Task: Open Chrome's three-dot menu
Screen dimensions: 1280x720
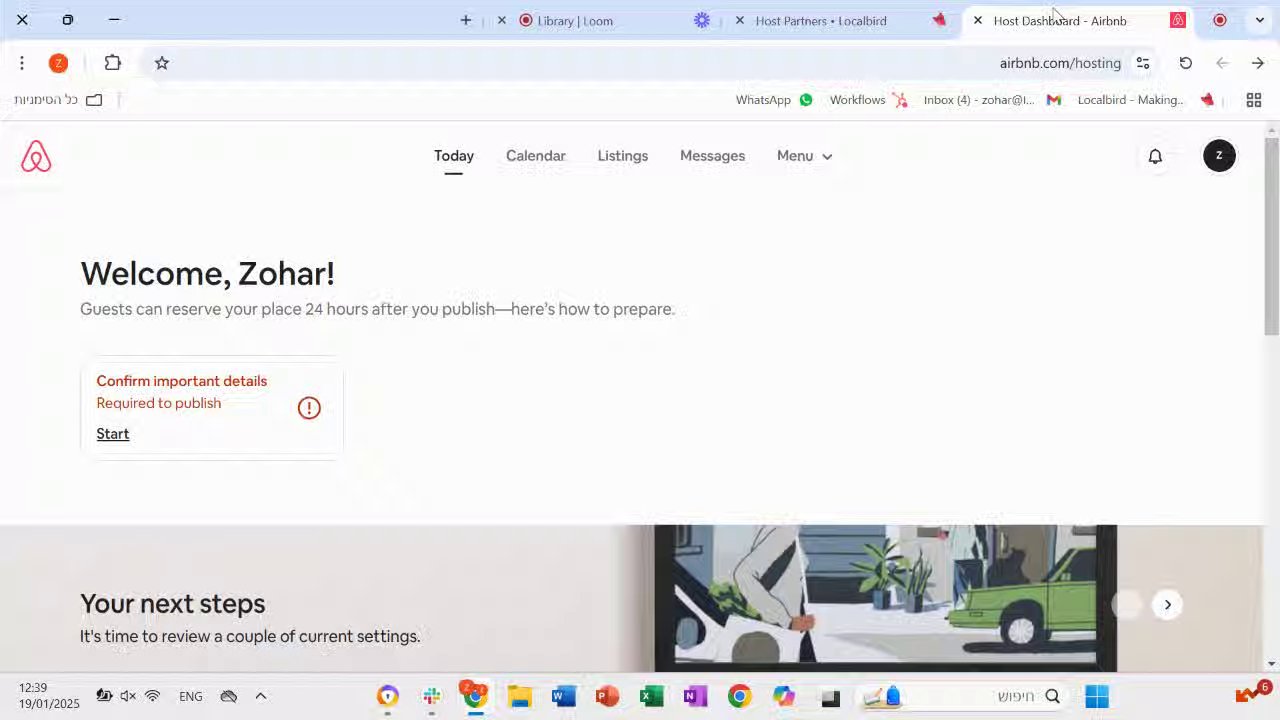Action: (x=22, y=63)
